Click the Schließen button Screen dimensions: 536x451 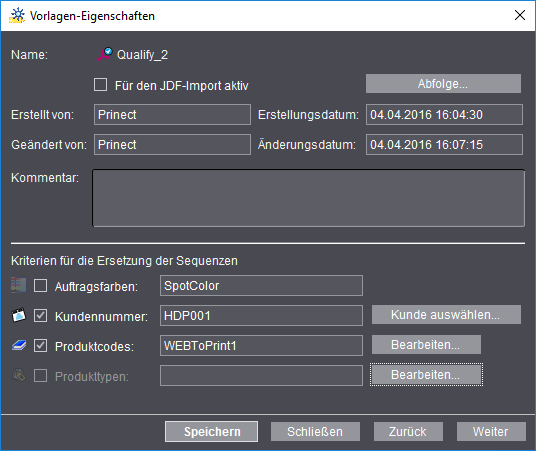[x=315, y=432]
